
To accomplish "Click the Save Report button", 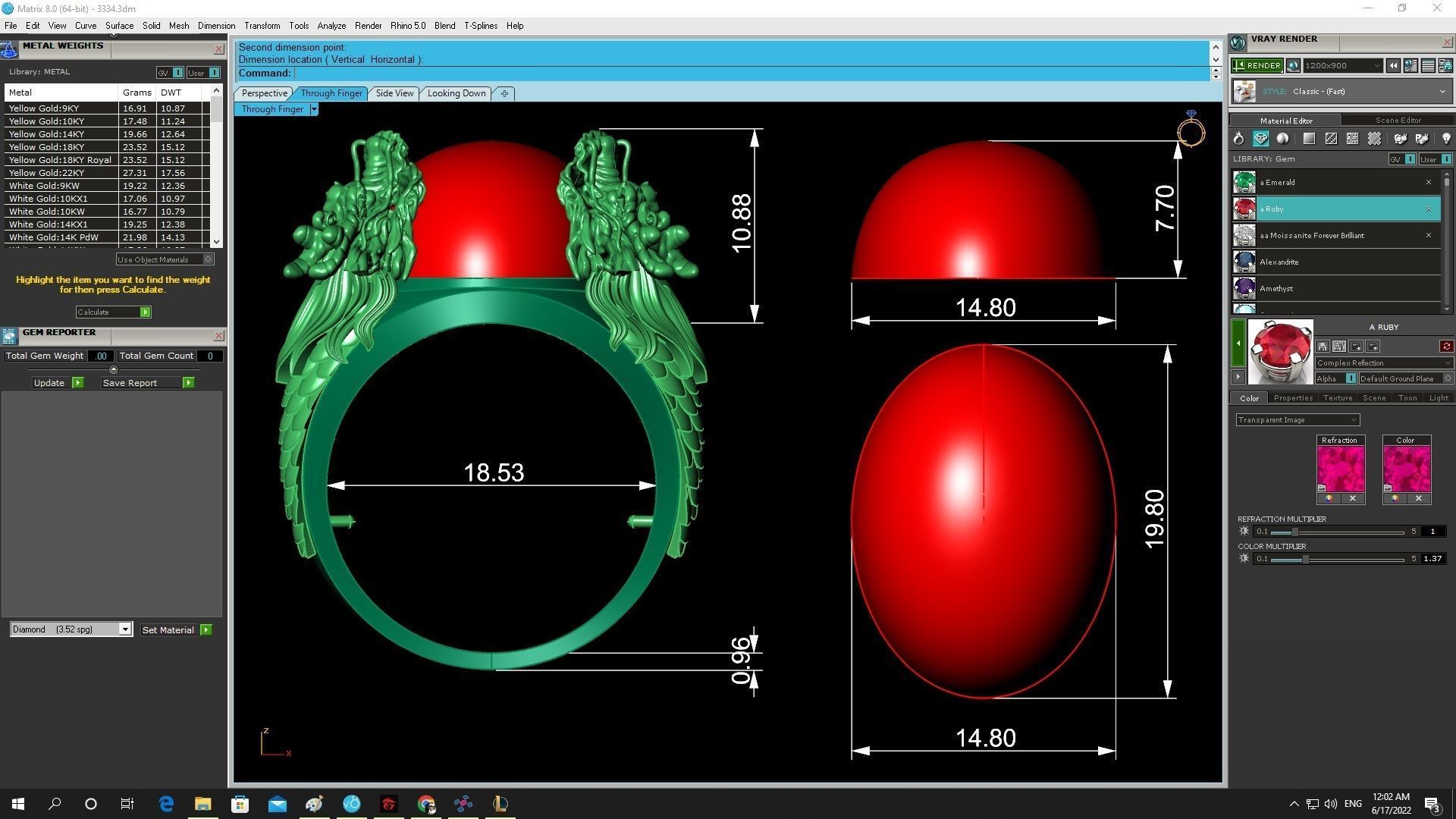I will (x=148, y=383).
